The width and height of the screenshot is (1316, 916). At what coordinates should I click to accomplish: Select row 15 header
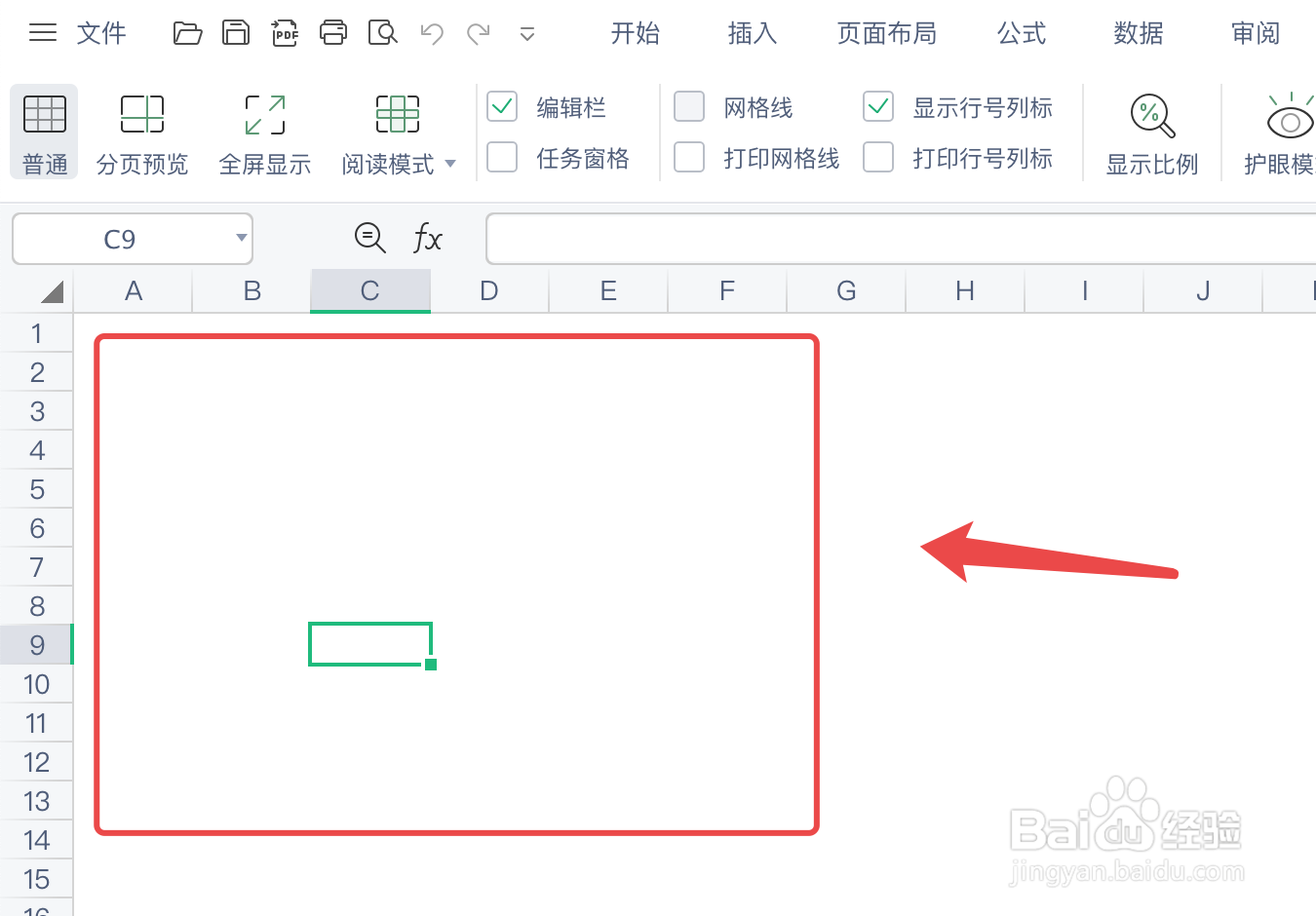pos(37,879)
